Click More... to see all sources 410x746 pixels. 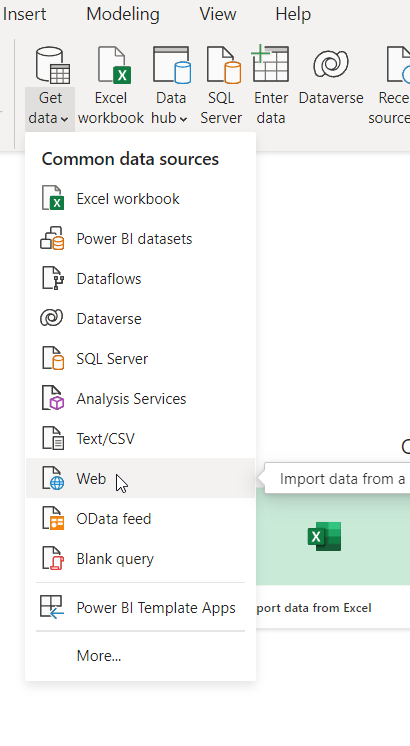[141, 656]
